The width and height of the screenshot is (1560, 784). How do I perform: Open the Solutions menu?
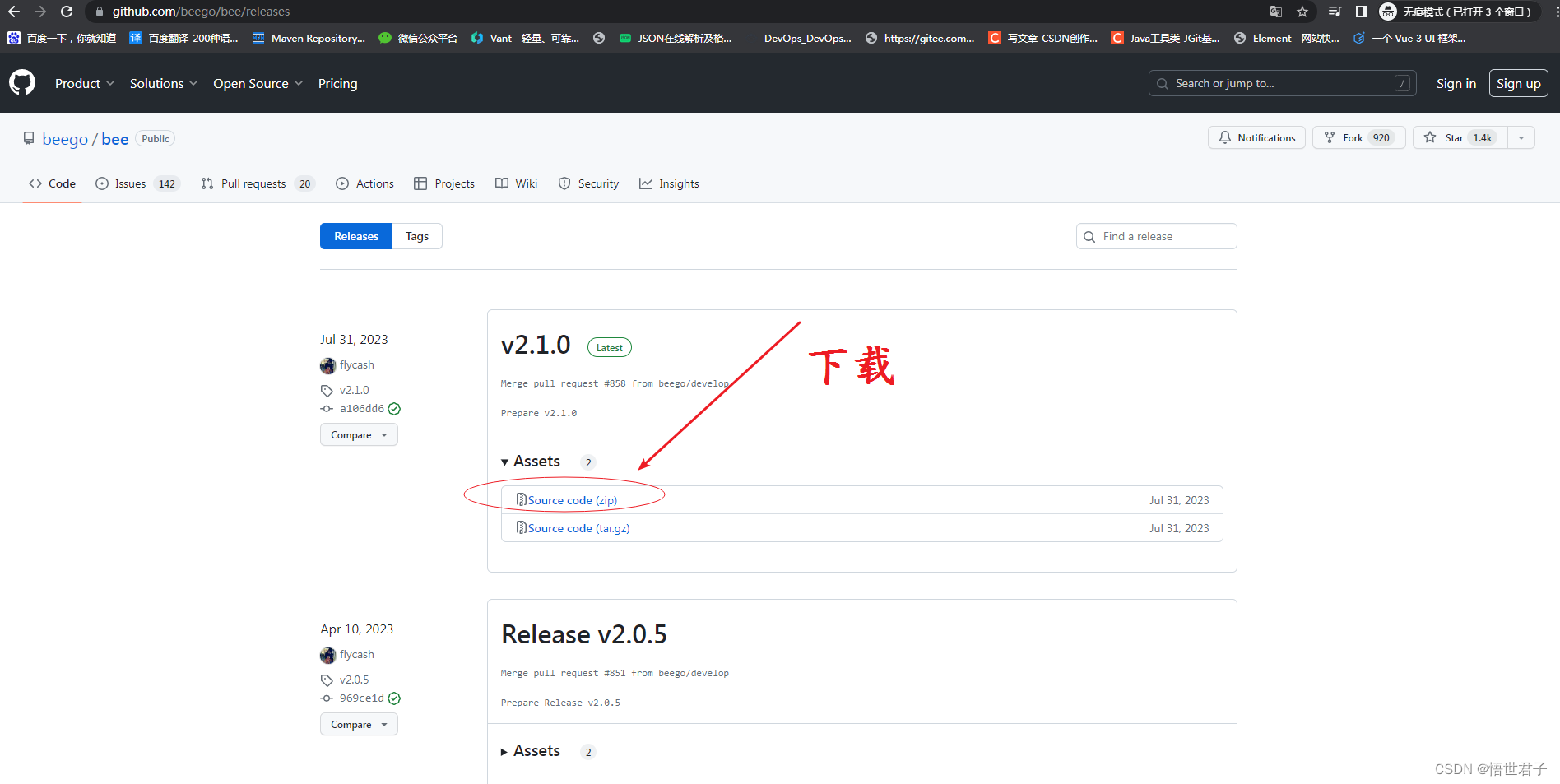point(164,83)
